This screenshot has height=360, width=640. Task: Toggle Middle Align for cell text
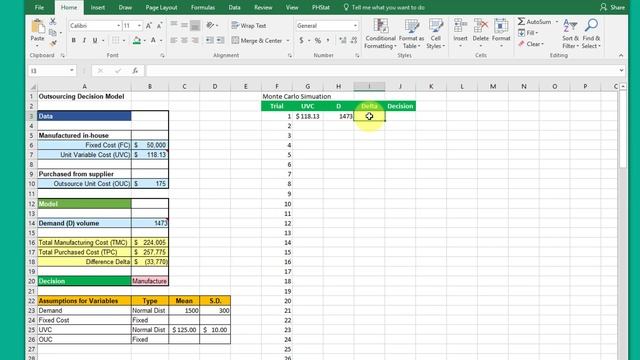(184, 25)
